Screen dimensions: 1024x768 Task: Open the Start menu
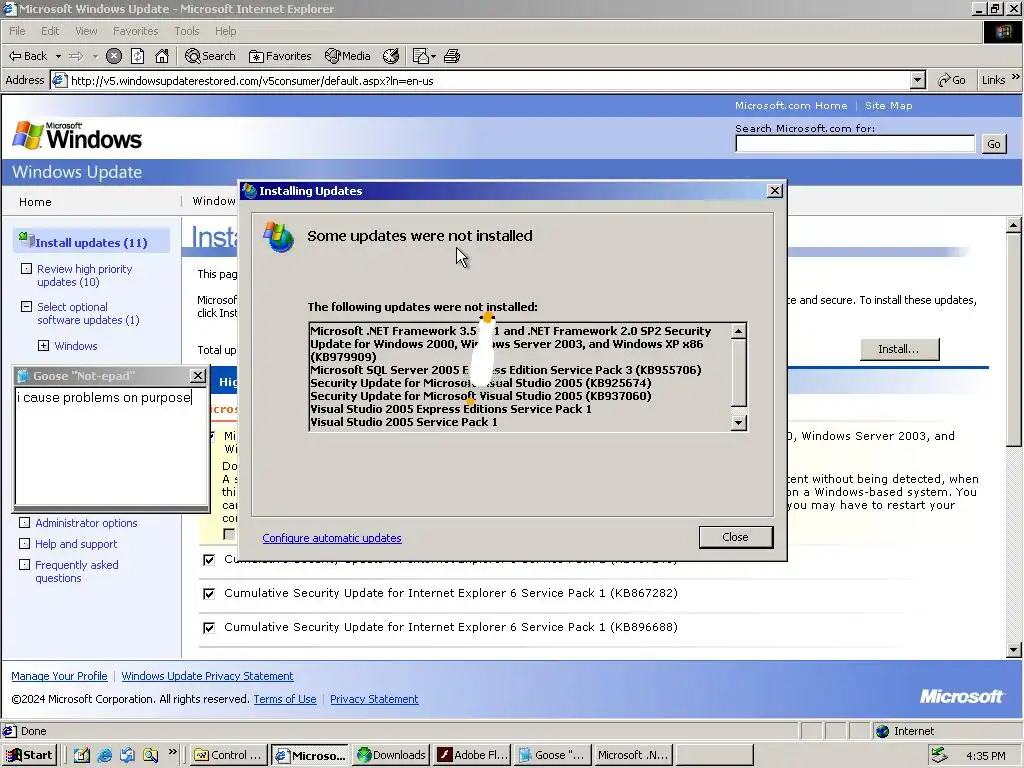[x=29, y=755]
